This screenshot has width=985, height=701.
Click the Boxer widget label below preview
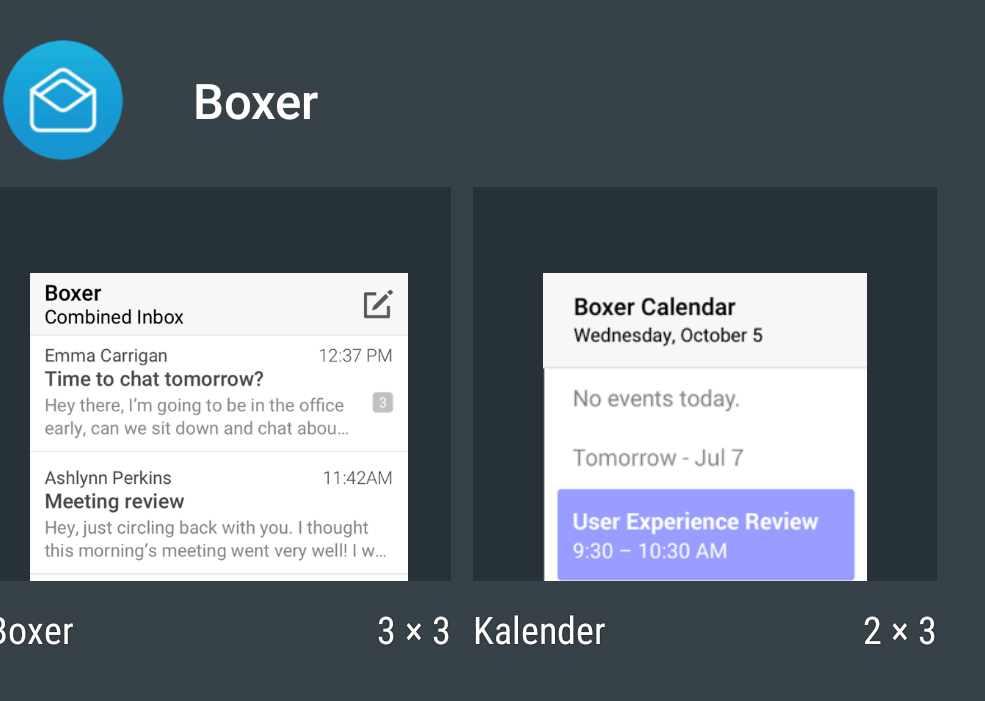coord(36,631)
